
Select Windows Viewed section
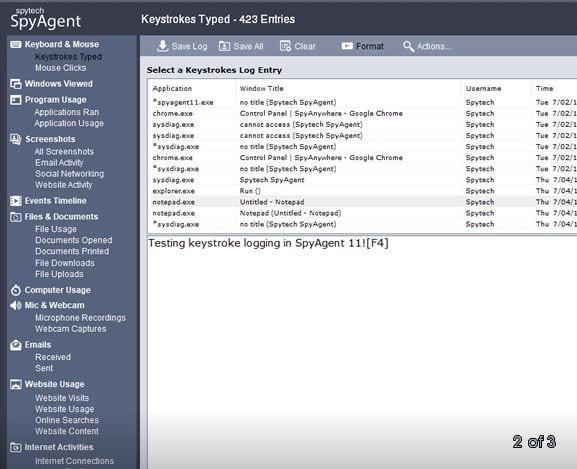pos(59,84)
